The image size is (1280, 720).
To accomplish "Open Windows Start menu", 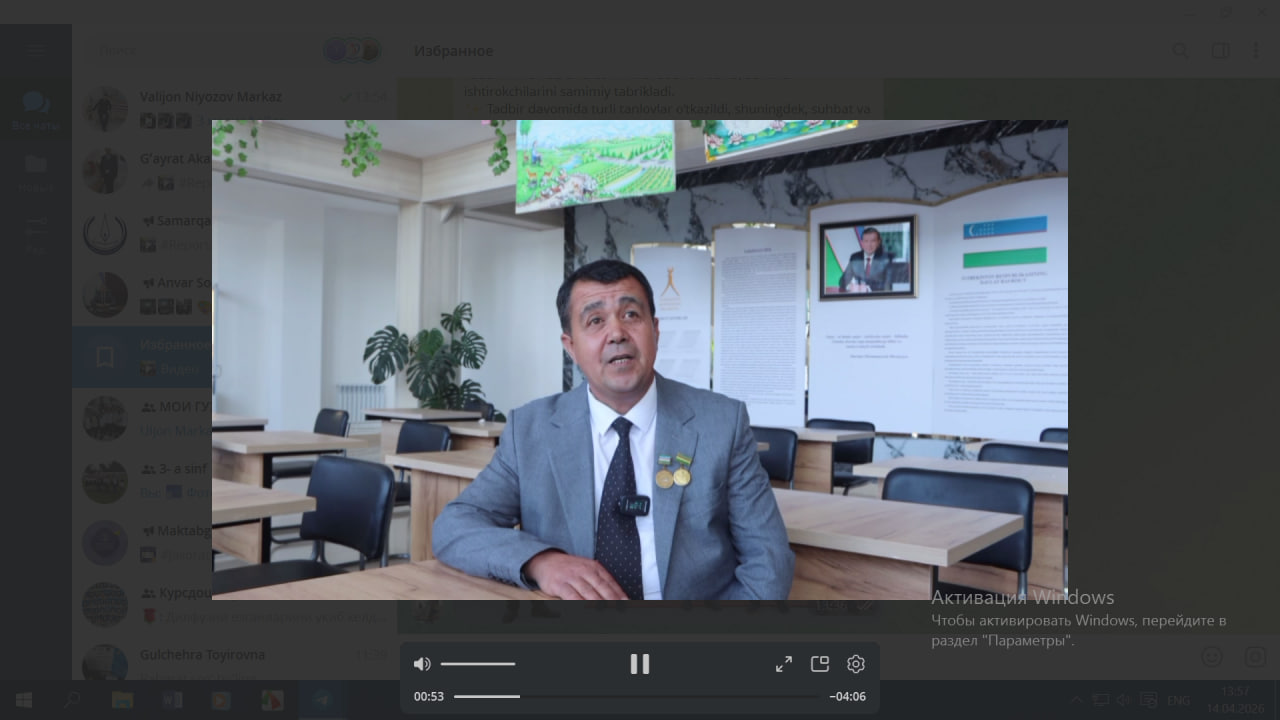I will (x=23, y=700).
